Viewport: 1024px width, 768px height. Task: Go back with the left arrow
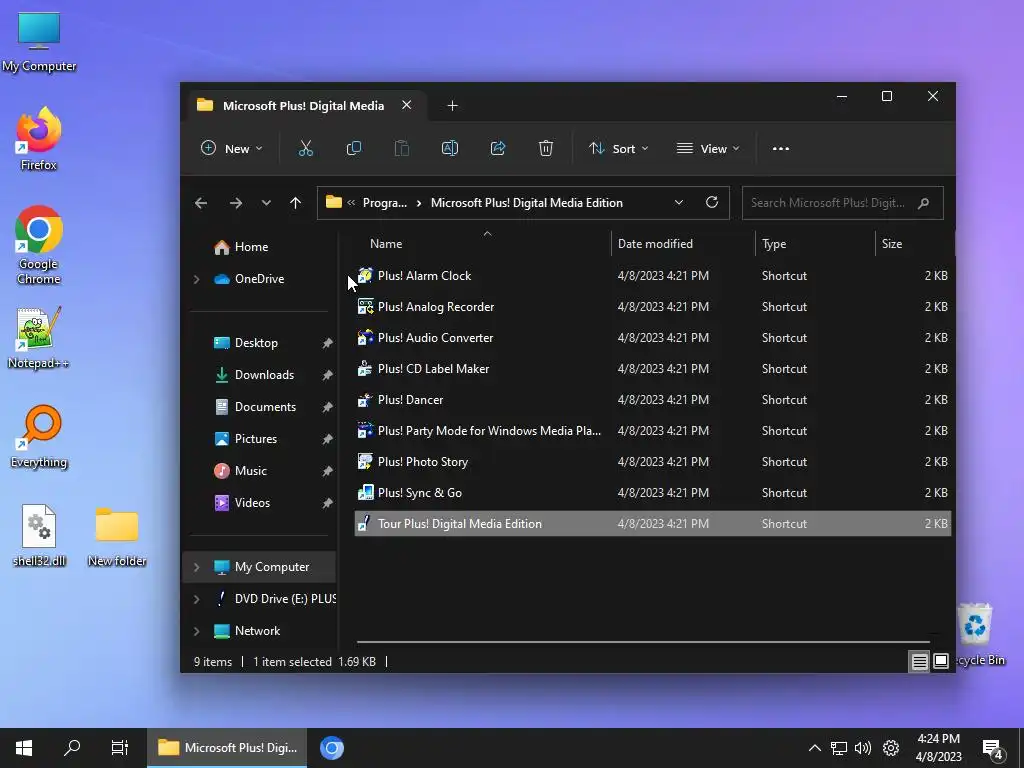click(x=201, y=203)
